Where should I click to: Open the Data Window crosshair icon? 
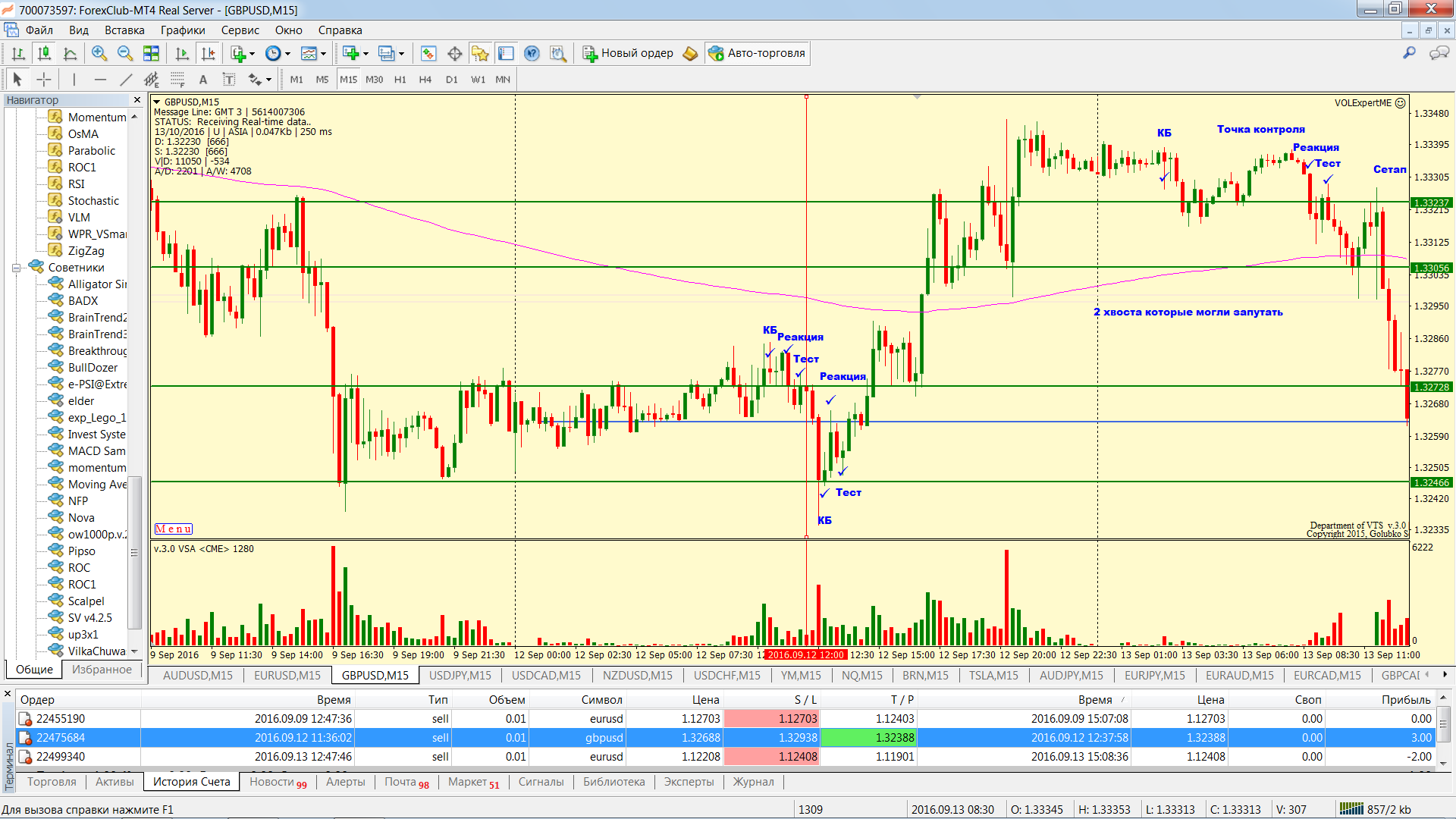(454, 53)
